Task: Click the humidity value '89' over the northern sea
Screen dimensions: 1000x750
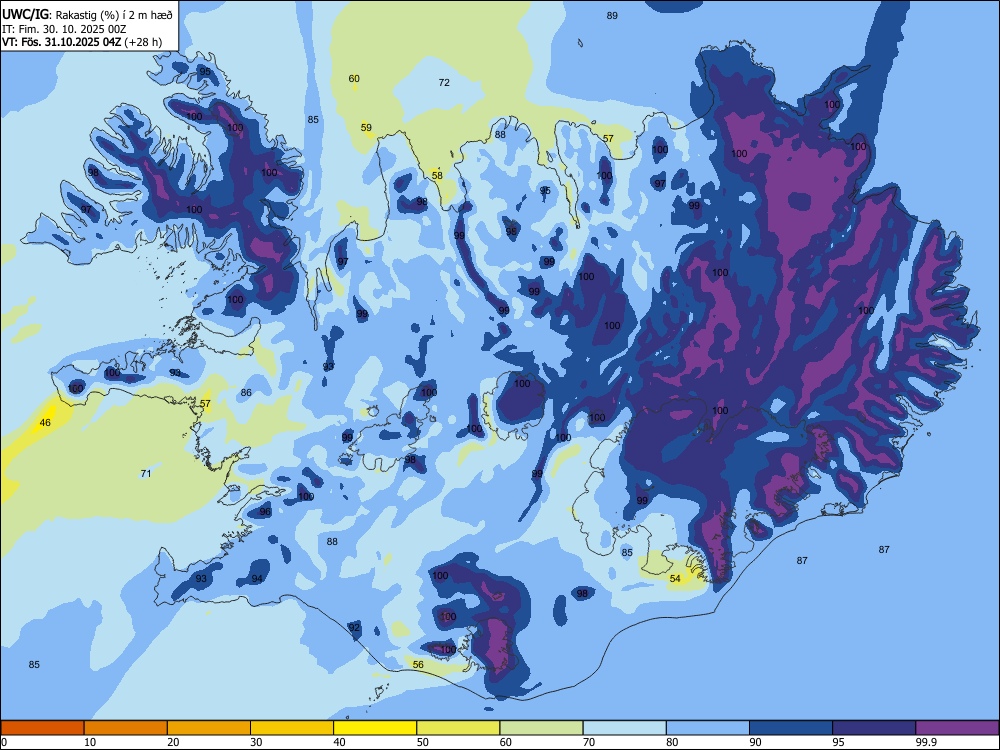Action: tap(612, 15)
